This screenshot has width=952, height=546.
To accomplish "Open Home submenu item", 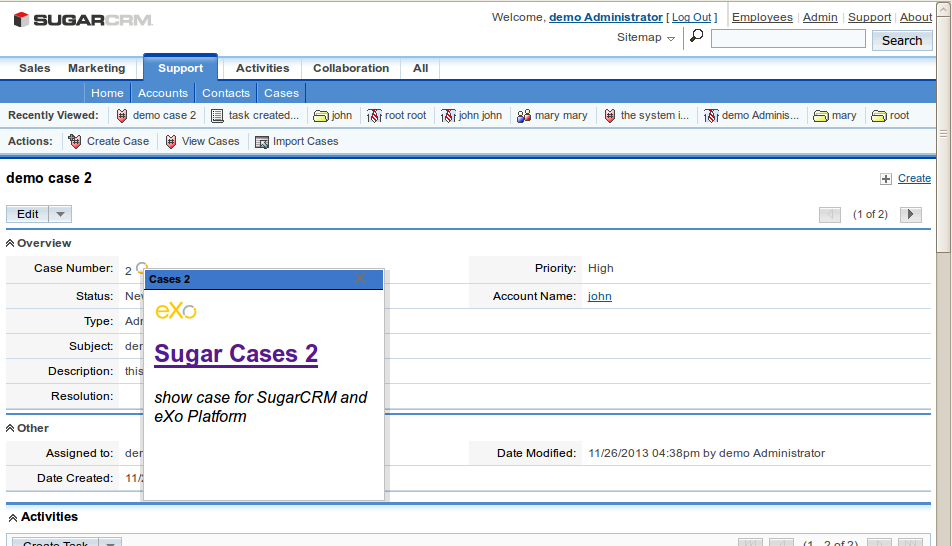I will tap(107, 93).
